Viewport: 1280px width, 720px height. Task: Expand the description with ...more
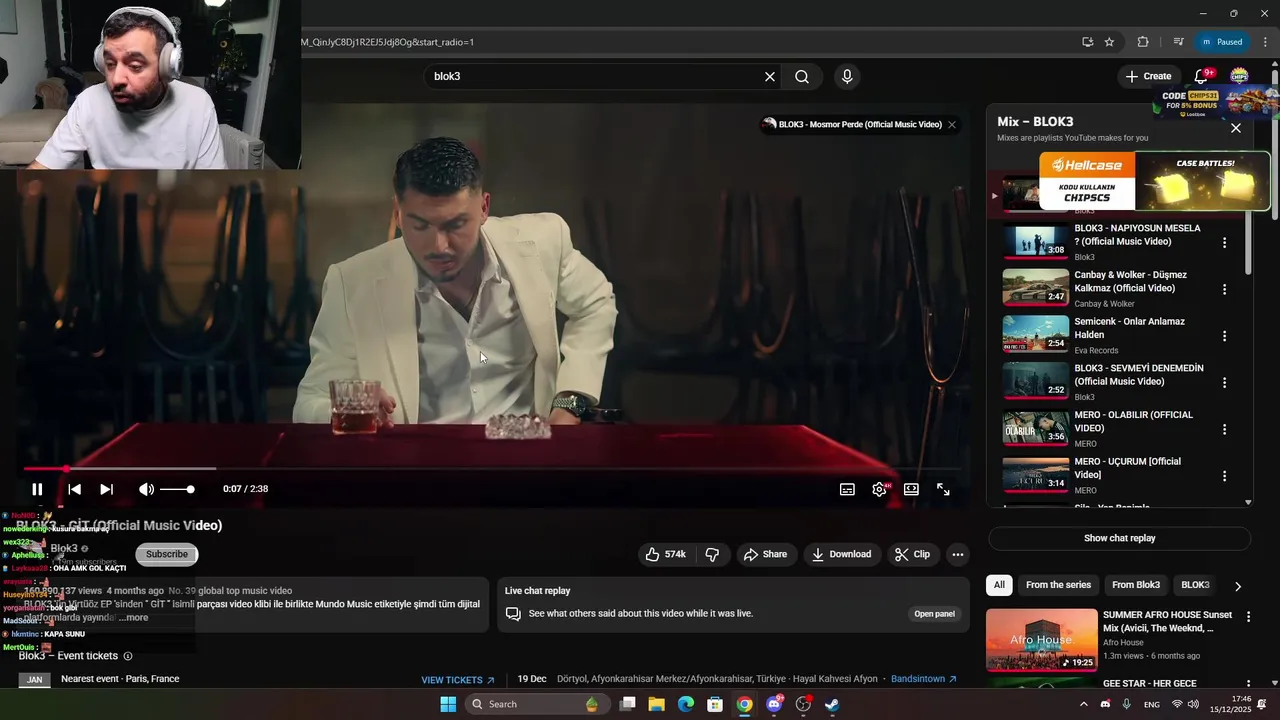[x=133, y=617]
